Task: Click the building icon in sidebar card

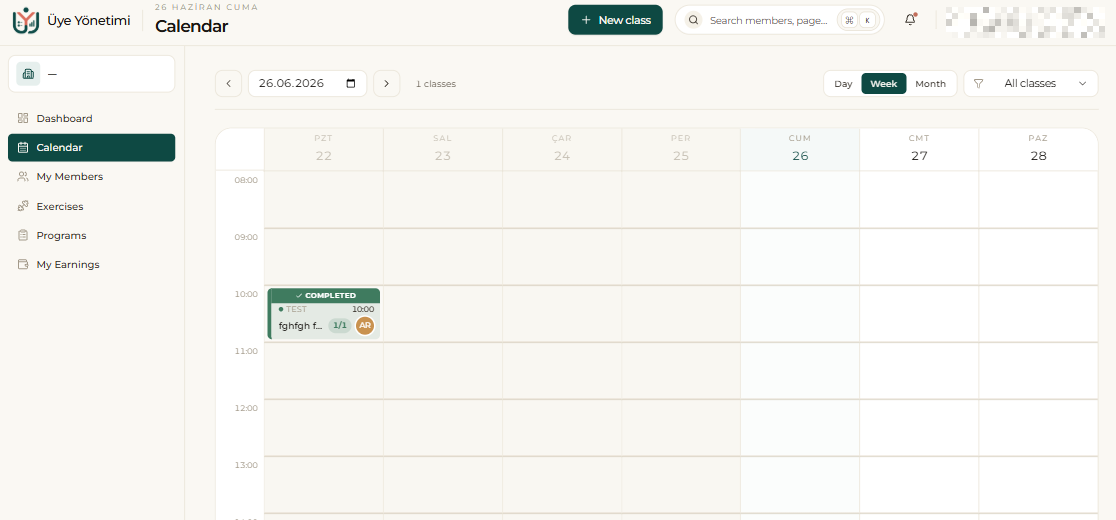Action: click(x=28, y=74)
